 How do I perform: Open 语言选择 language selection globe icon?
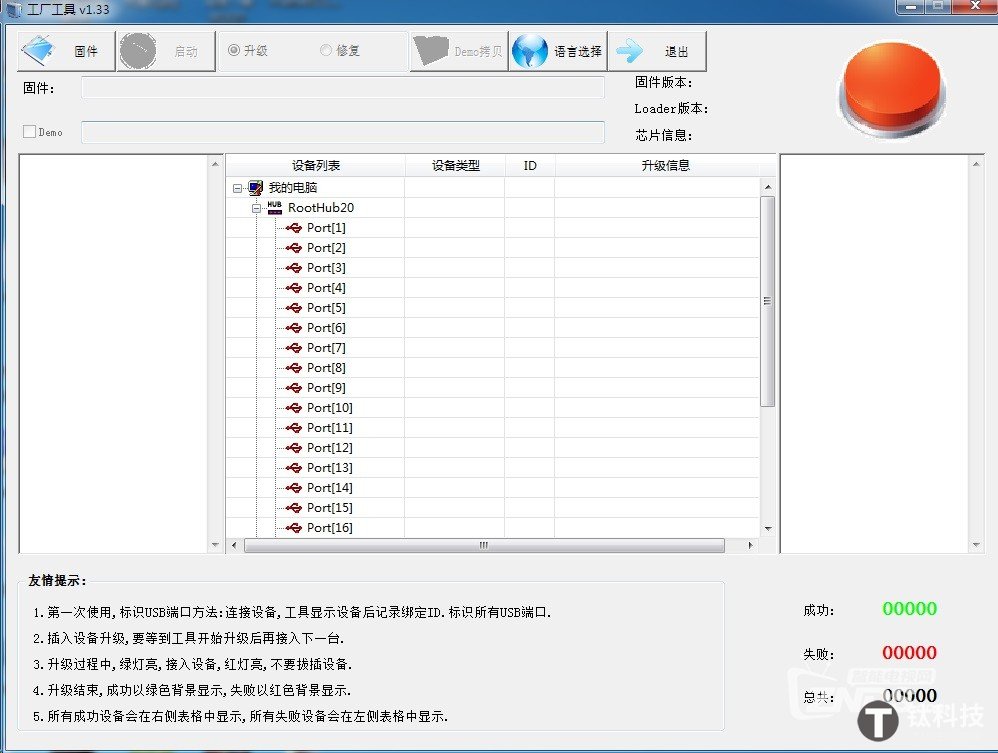pos(530,51)
